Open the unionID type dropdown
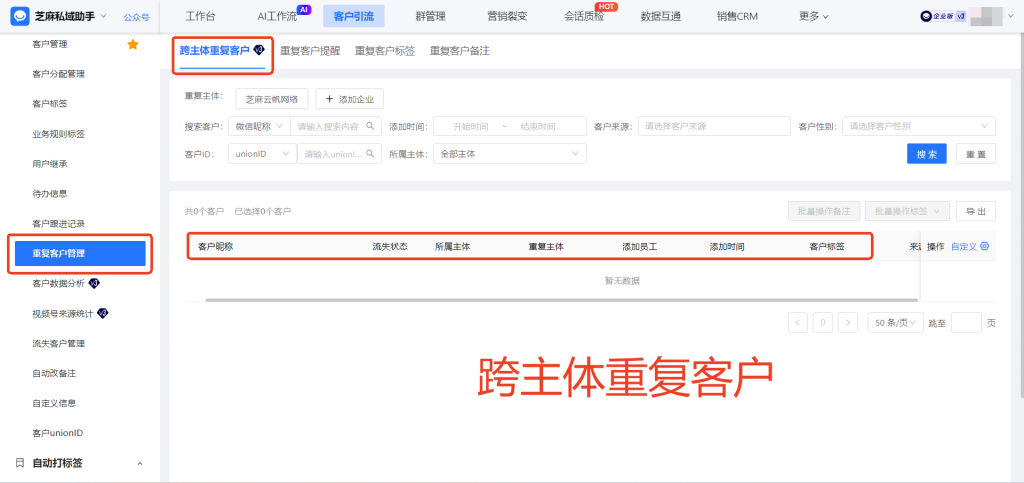 click(x=262, y=153)
